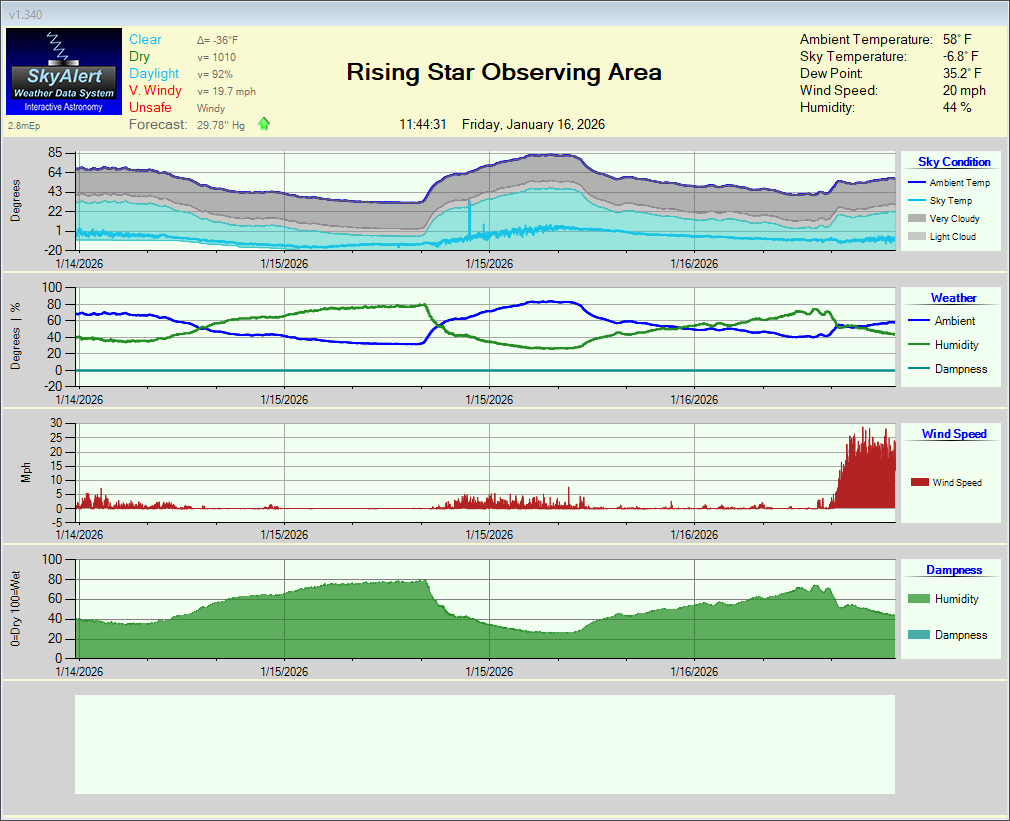Click the Rising Star Observing Area title
1010x821 pixels.
pyautogui.click(x=503, y=72)
